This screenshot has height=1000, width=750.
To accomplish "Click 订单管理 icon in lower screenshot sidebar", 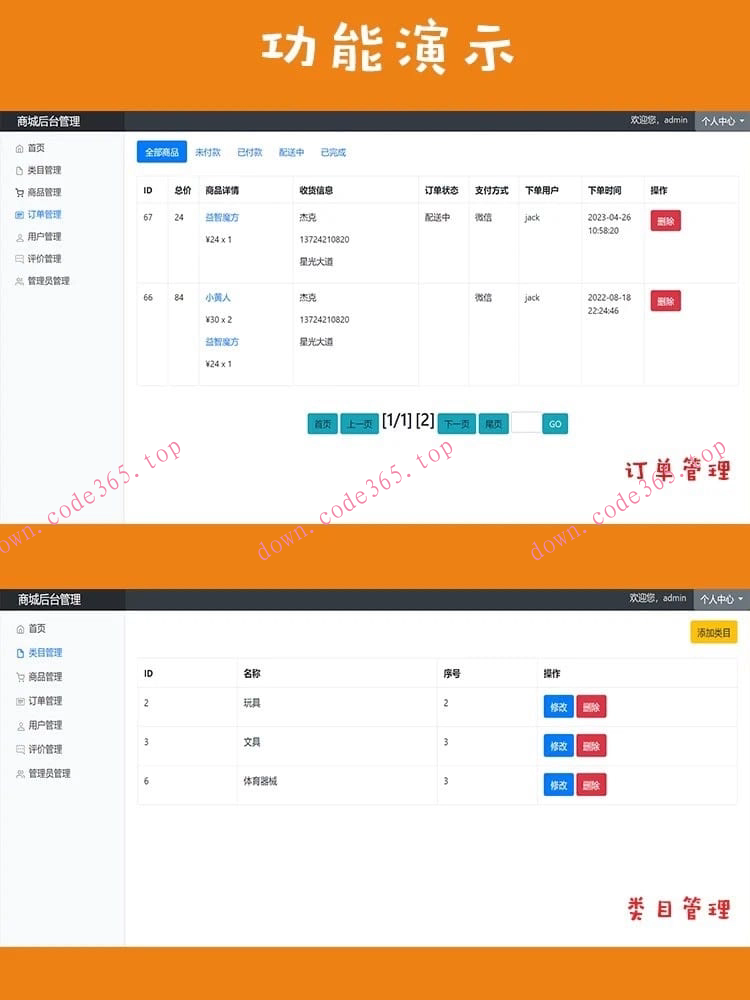I will tap(20, 701).
